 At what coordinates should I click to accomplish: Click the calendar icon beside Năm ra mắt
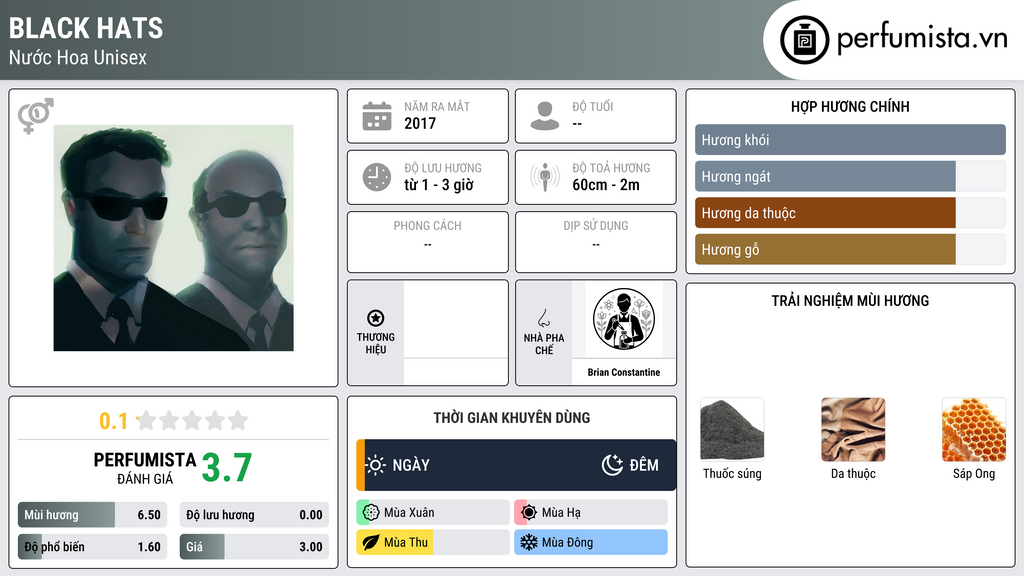(377, 116)
